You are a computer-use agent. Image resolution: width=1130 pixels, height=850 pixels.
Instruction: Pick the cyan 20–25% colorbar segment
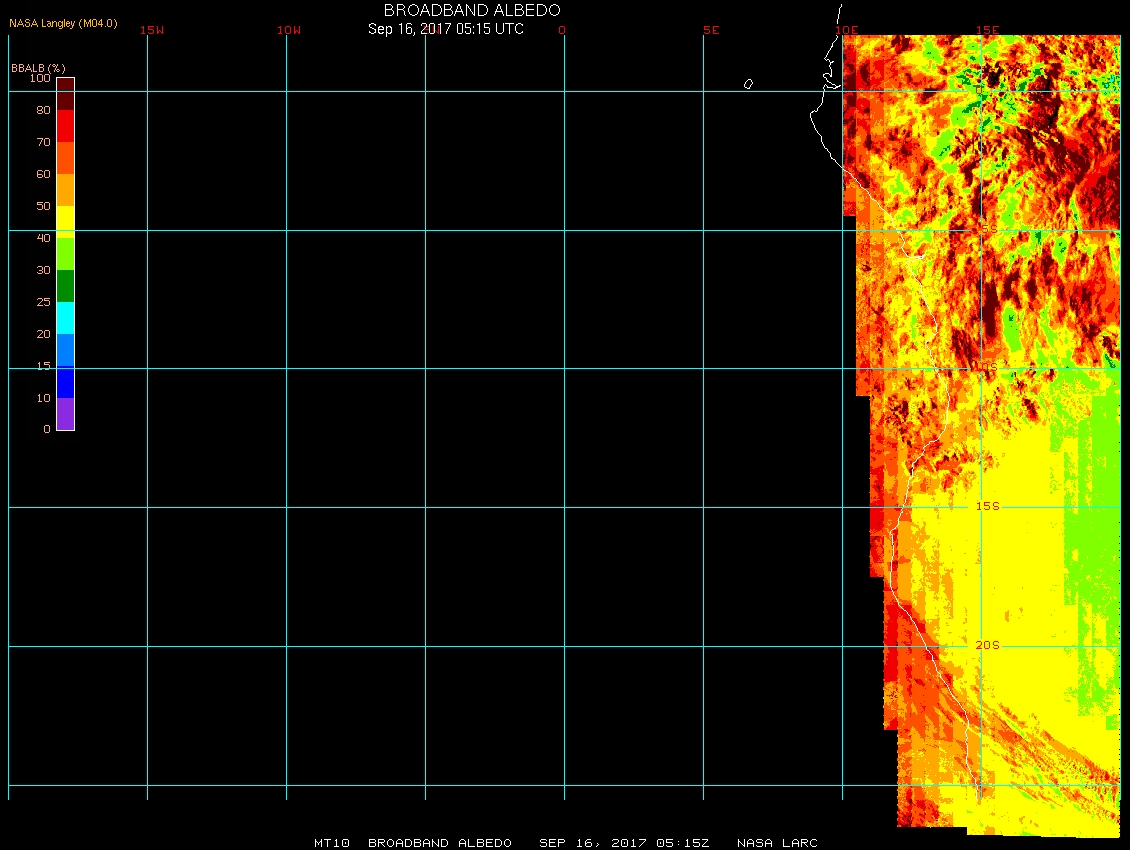click(65, 317)
